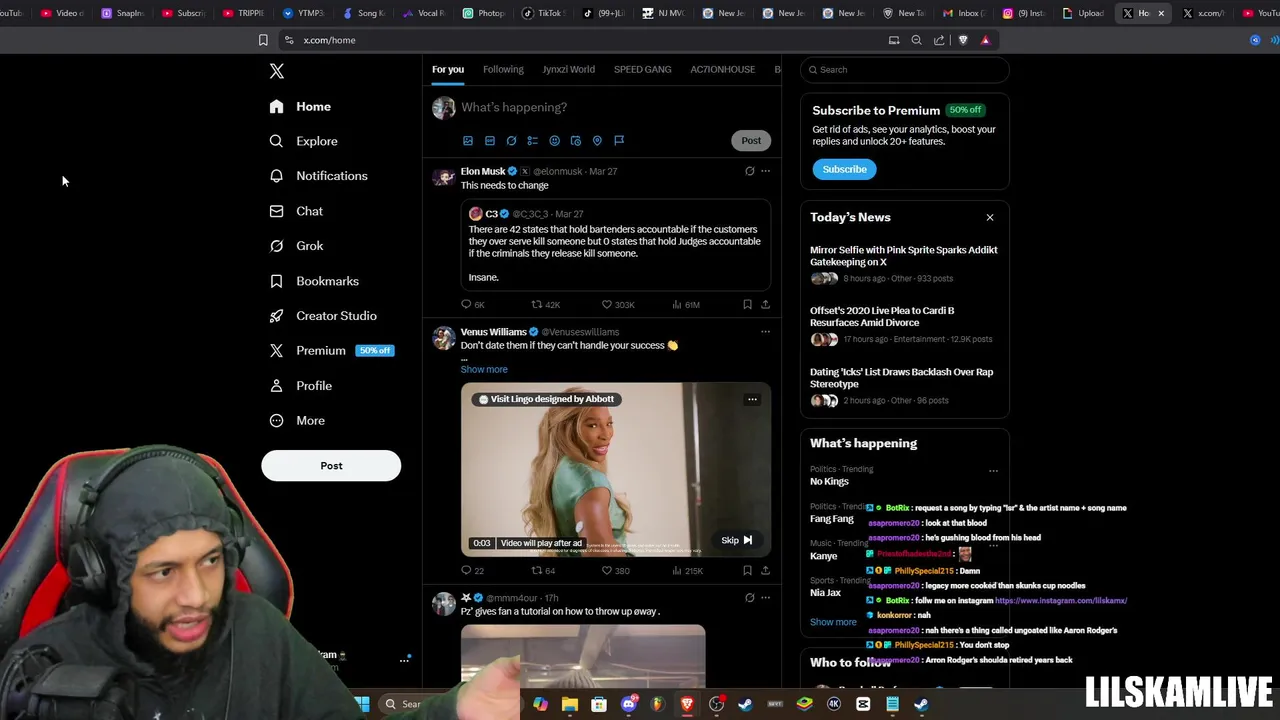Open more options on the mmm4our post

(766, 598)
